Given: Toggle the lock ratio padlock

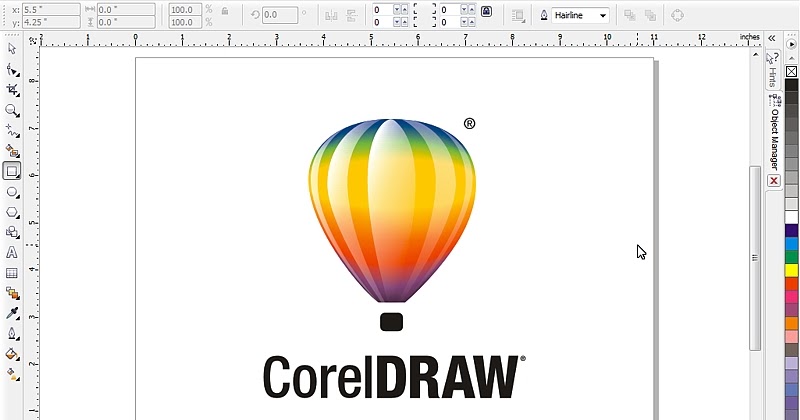Looking at the screenshot, I should [x=224, y=11].
